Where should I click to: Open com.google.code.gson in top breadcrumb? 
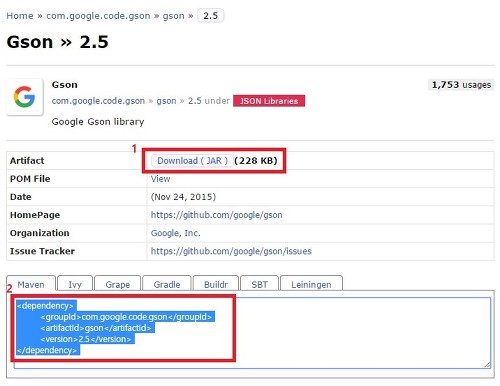98,16
